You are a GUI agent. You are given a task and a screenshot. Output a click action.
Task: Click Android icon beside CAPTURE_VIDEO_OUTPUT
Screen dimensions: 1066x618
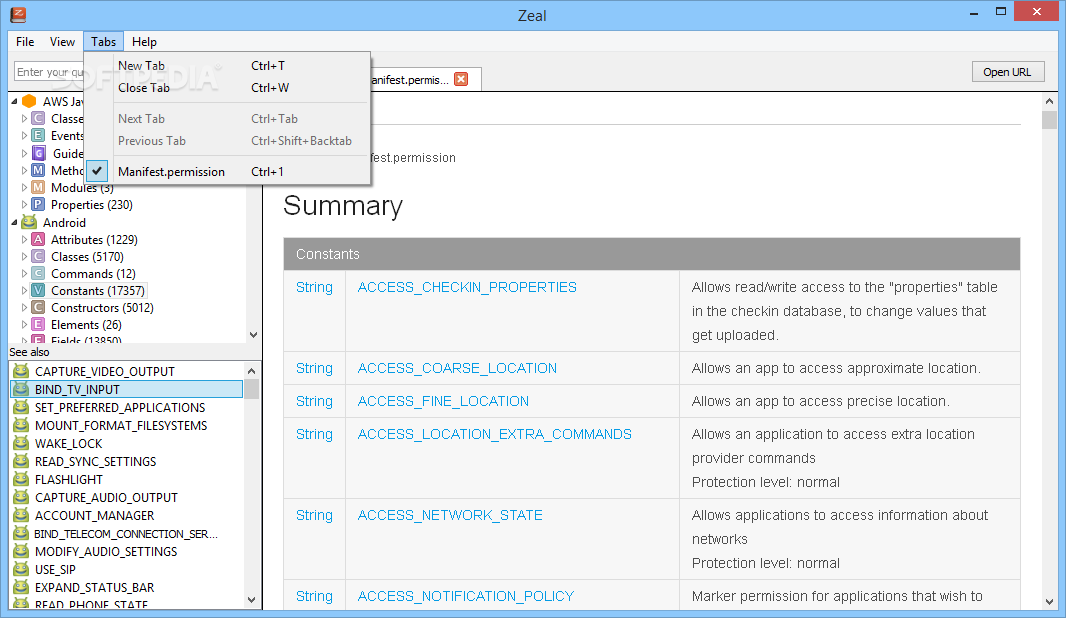click(x=22, y=371)
